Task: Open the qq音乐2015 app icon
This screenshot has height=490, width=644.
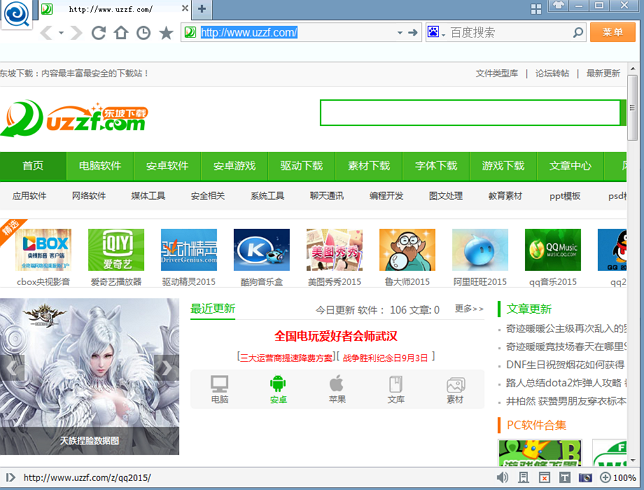Action: click(x=553, y=250)
